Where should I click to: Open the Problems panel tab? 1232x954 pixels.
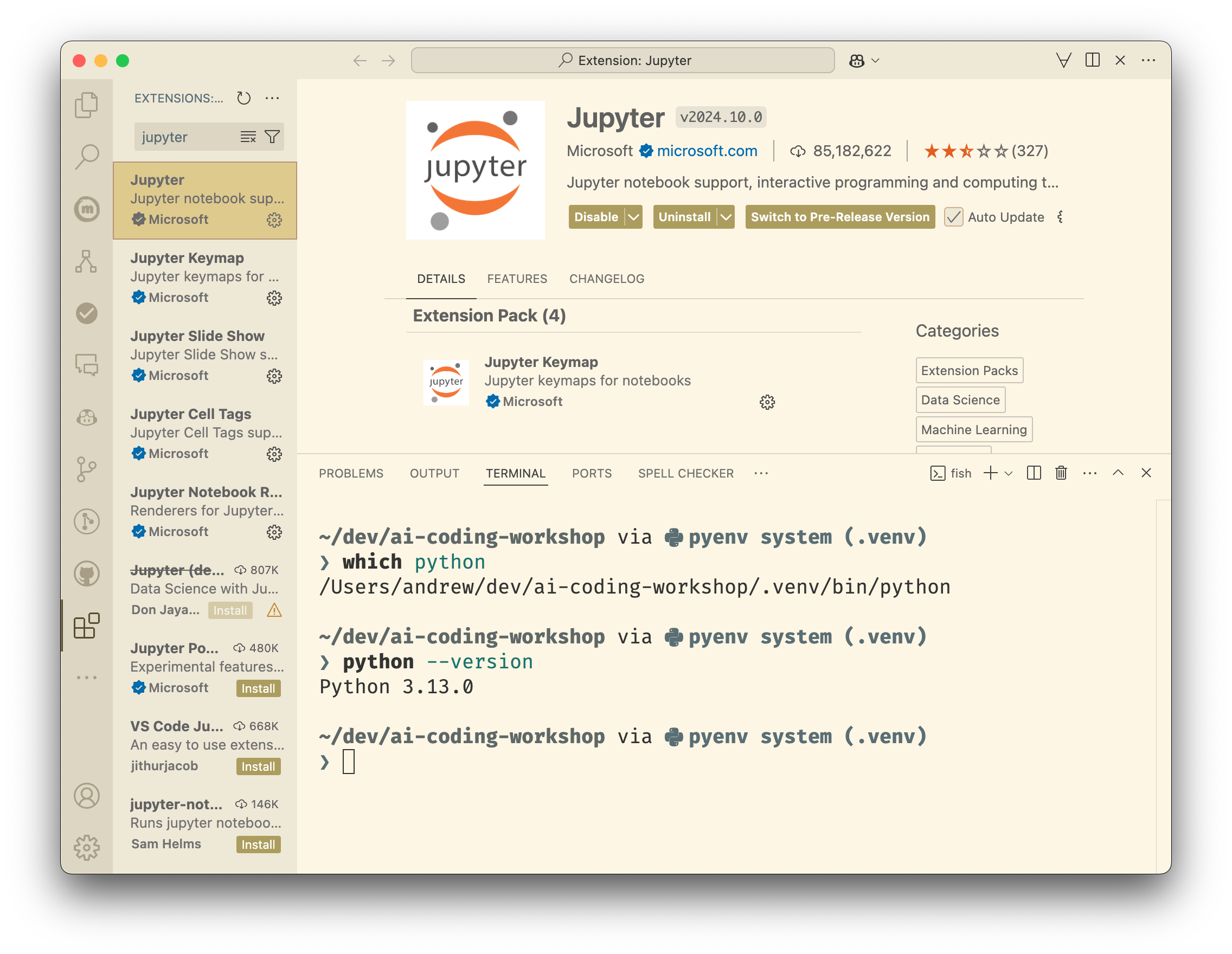pos(351,473)
